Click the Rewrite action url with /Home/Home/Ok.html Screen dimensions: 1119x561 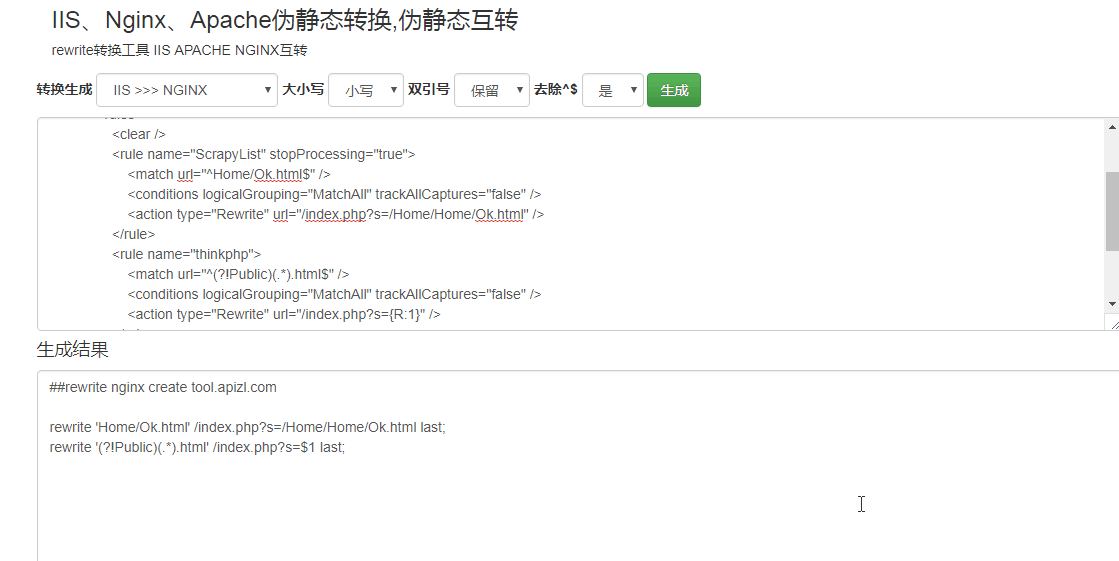[335, 214]
